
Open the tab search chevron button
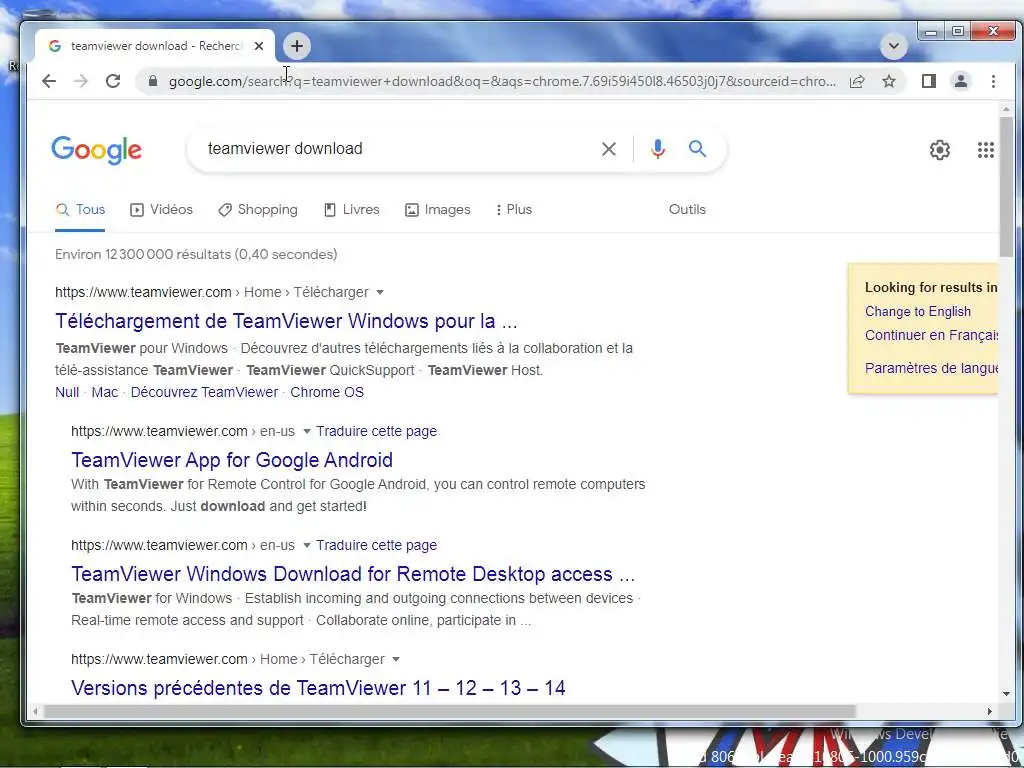pyautogui.click(x=894, y=46)
